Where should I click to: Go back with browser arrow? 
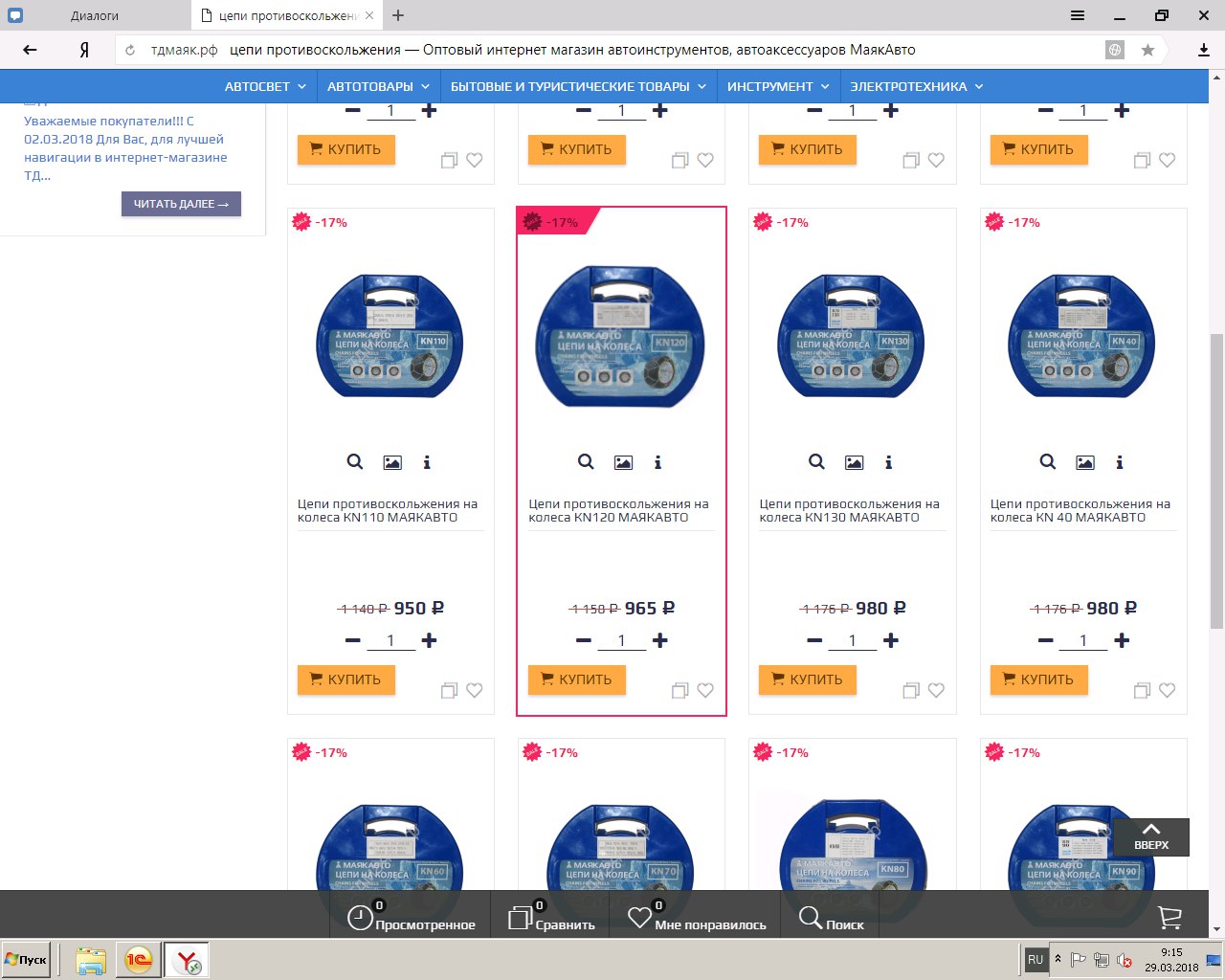click(x=30, y=50)
